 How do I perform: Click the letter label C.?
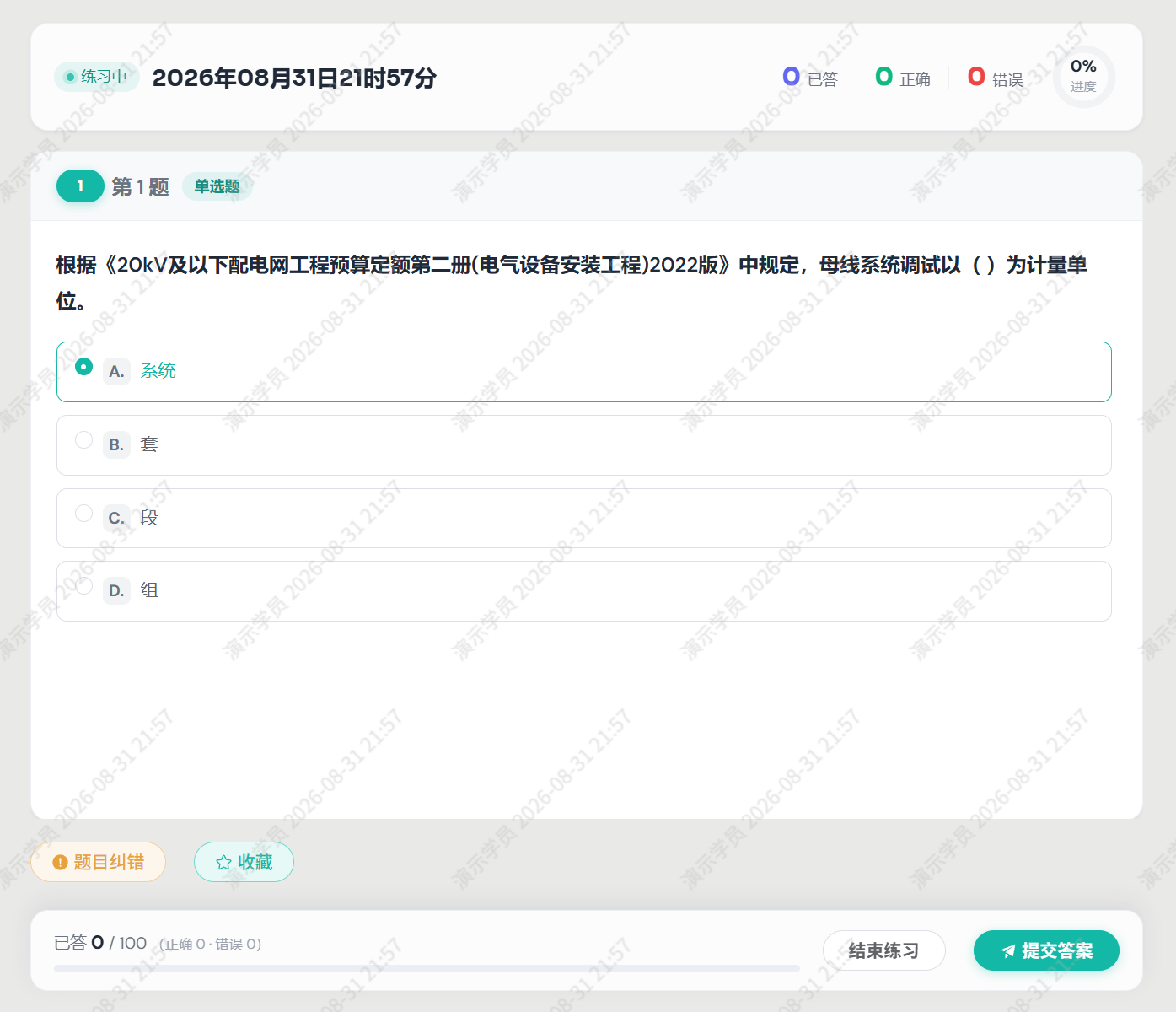pyautogui.click(x=116, y=518)
